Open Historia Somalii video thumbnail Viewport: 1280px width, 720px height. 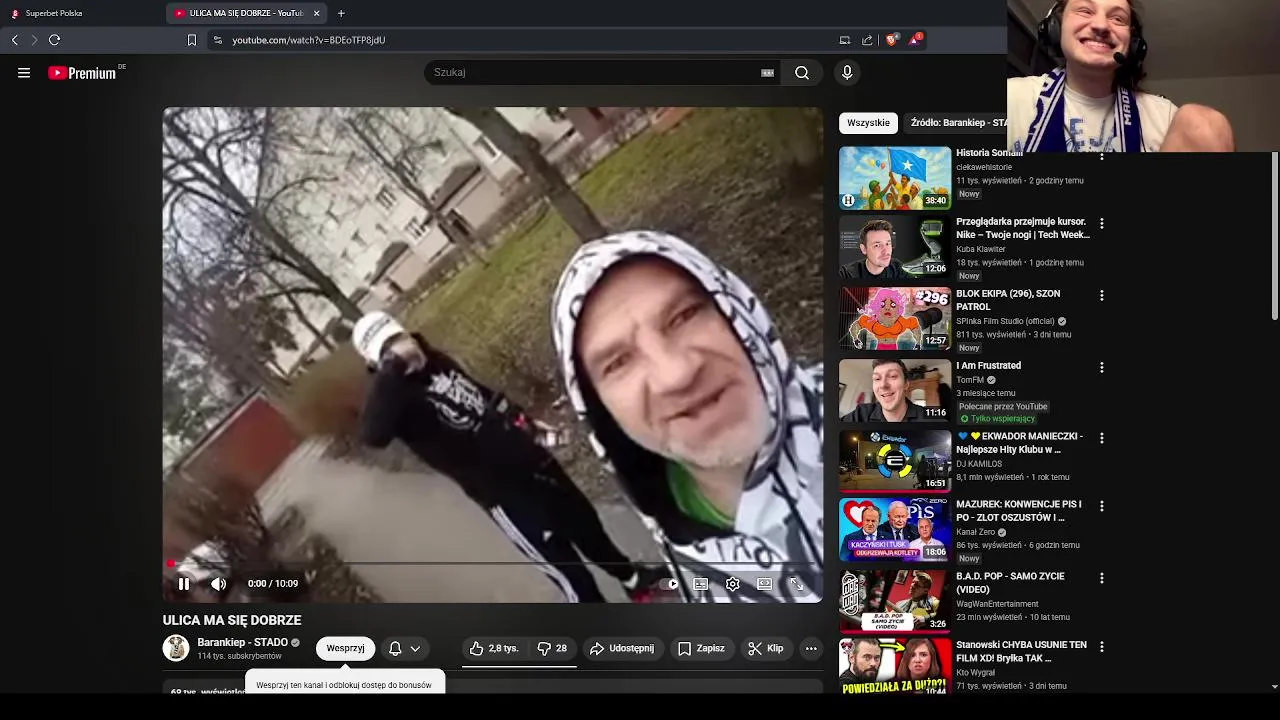click(895, 178)
